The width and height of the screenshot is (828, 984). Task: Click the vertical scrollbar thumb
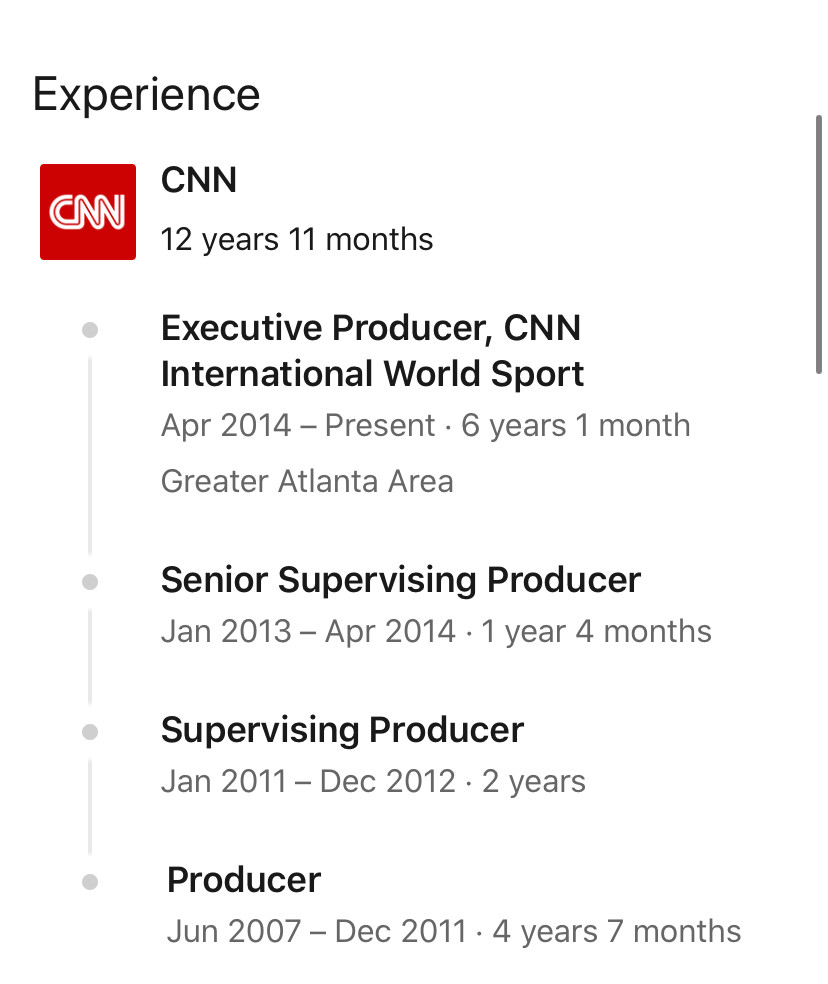click(x=819, y=245)
